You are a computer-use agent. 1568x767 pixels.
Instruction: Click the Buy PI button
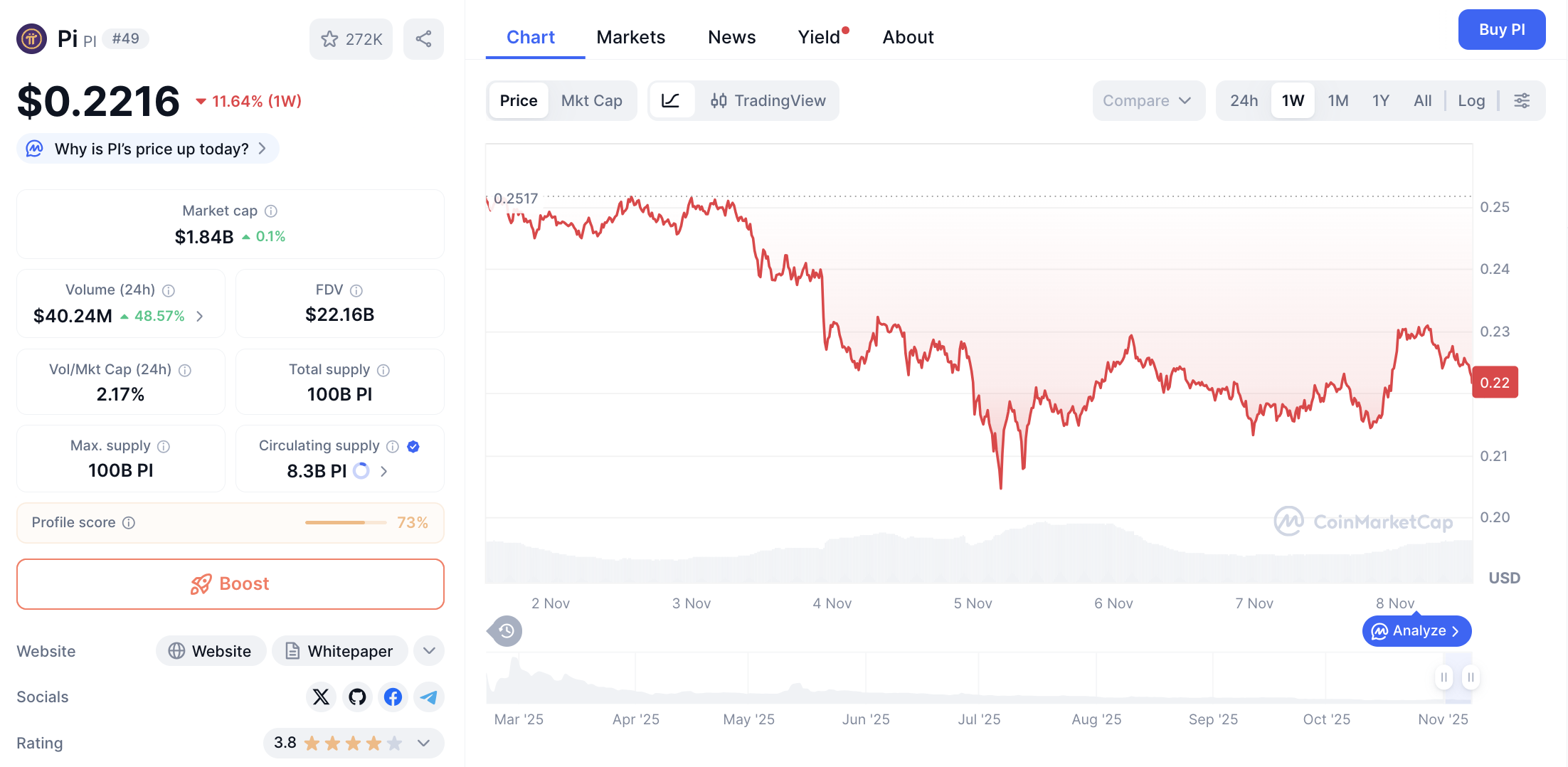1501,29
